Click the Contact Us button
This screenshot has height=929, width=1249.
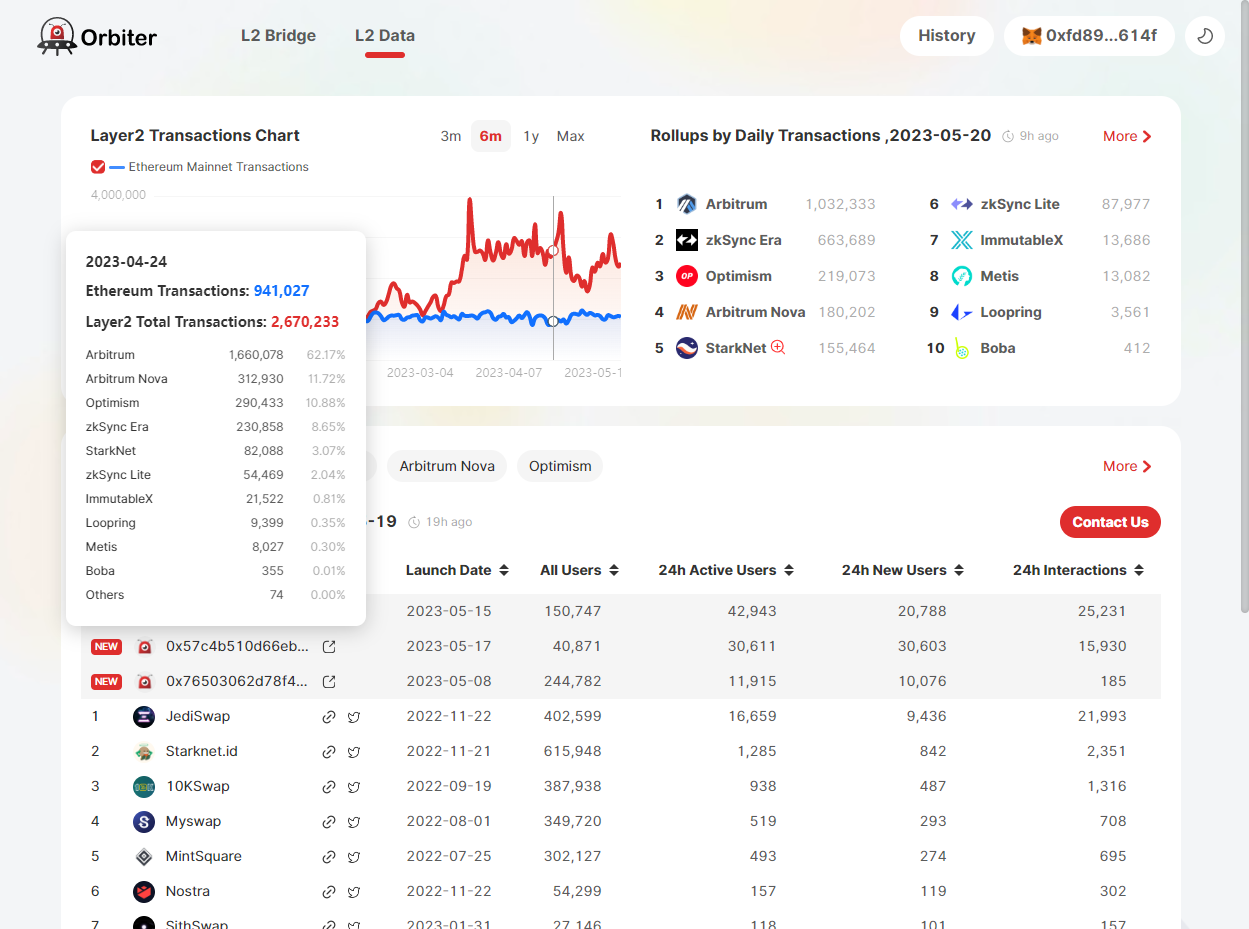point(1110,522)
